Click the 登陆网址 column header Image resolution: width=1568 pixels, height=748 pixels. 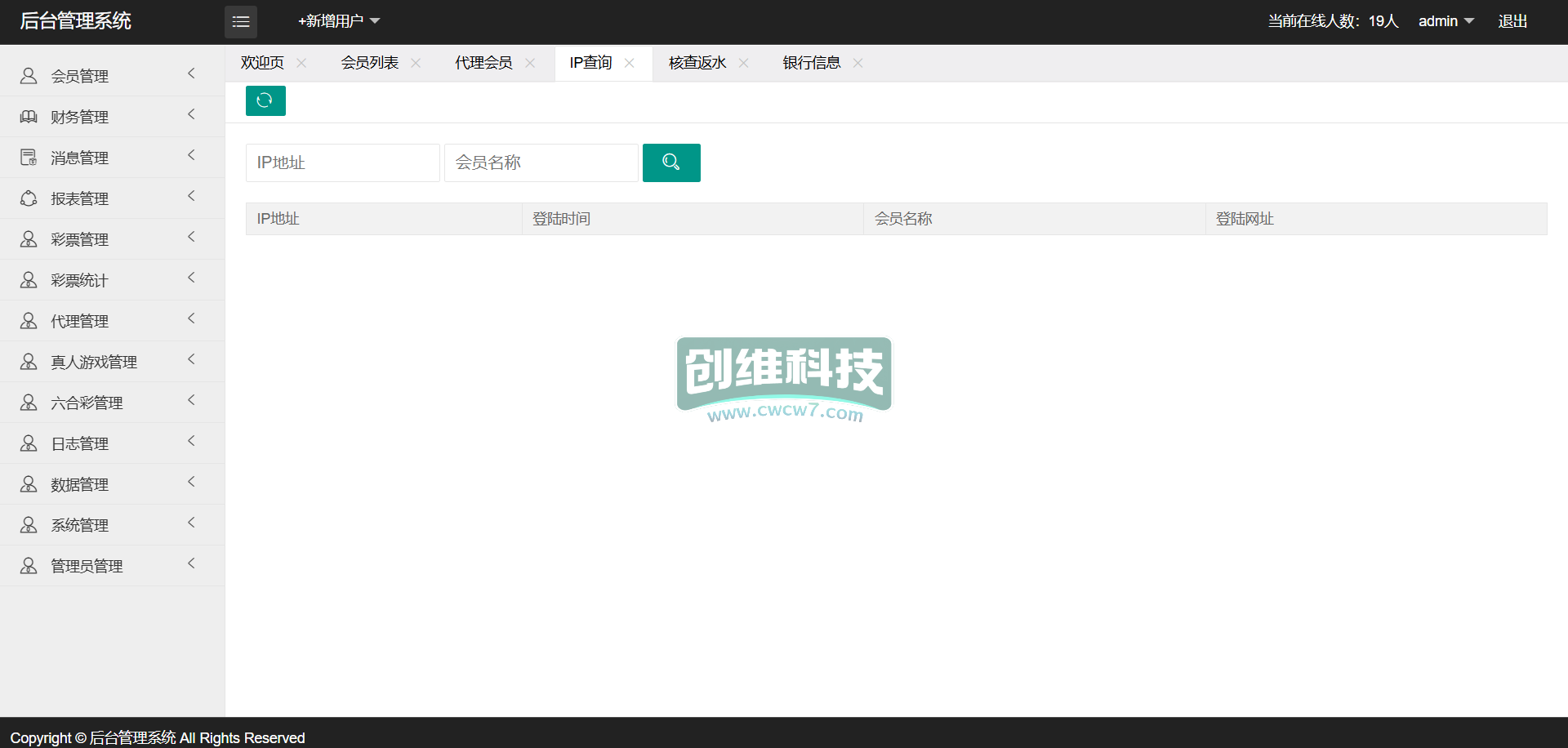pos(1376,219)
